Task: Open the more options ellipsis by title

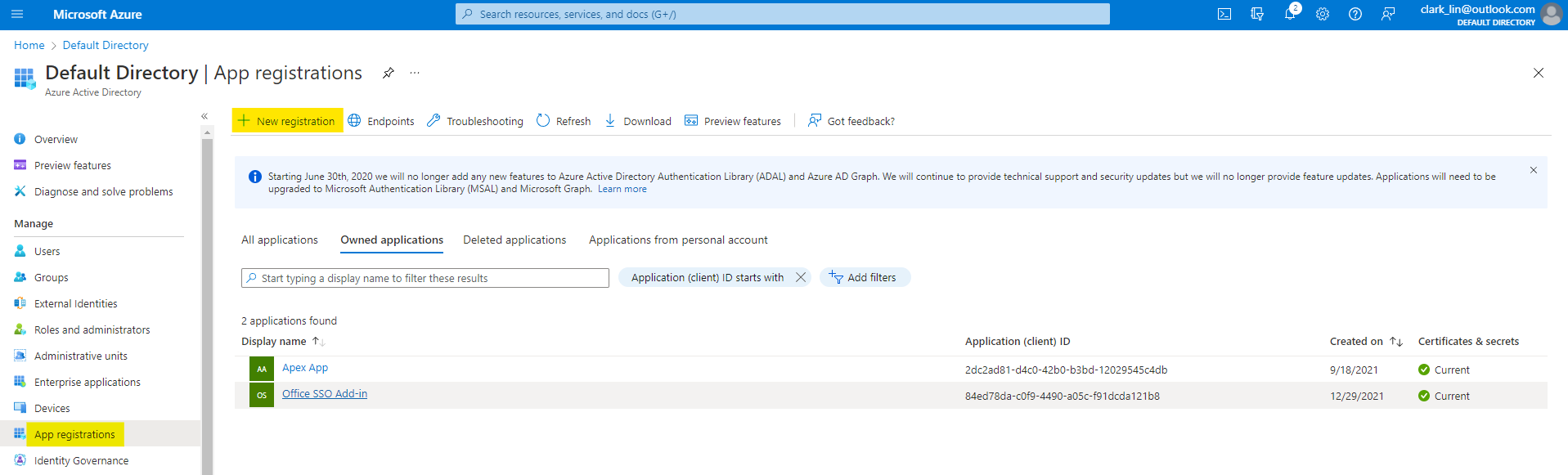Action: 415,73
